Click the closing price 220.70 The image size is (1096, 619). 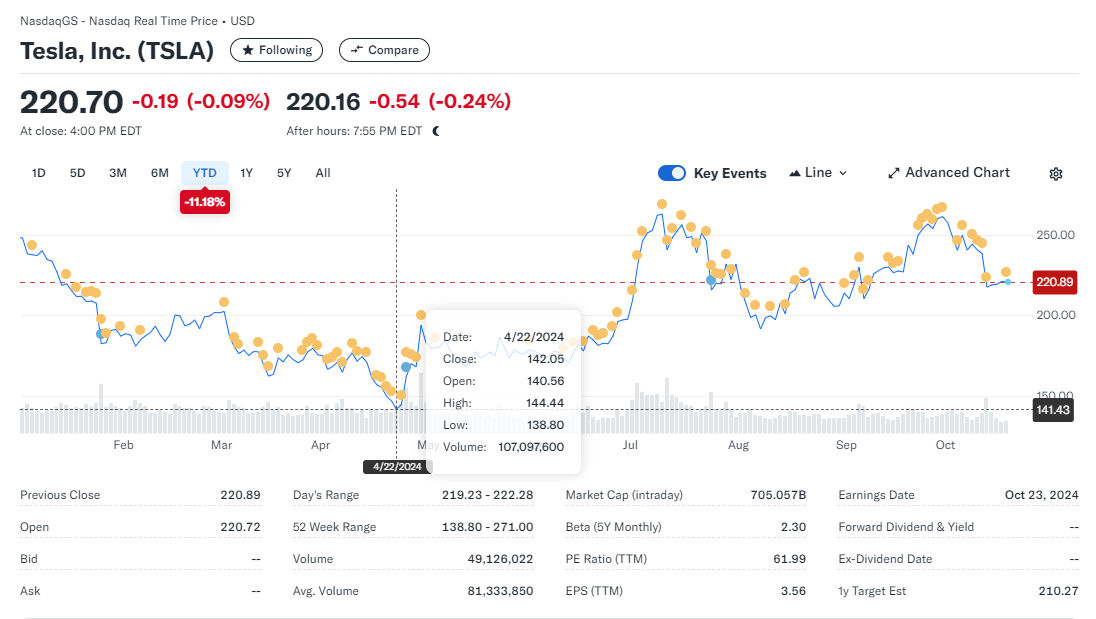(x=71, y=102)
